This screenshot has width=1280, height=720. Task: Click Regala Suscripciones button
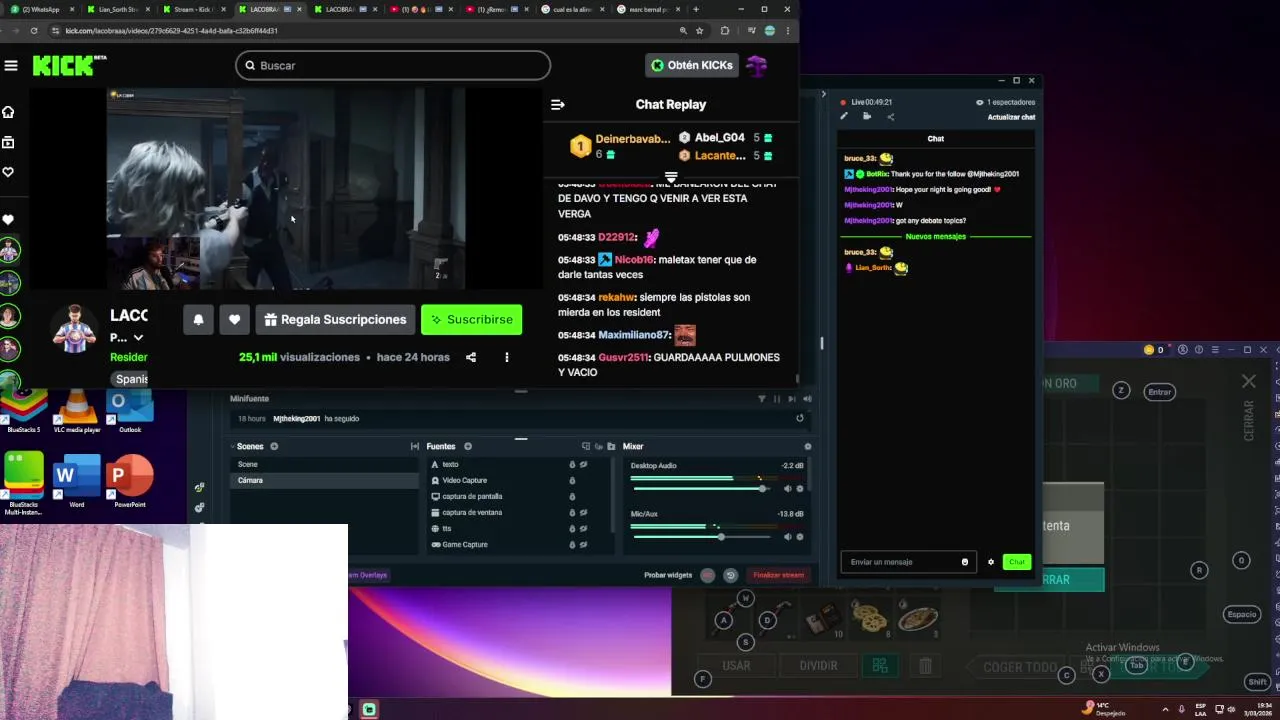(x=335, y=320)
